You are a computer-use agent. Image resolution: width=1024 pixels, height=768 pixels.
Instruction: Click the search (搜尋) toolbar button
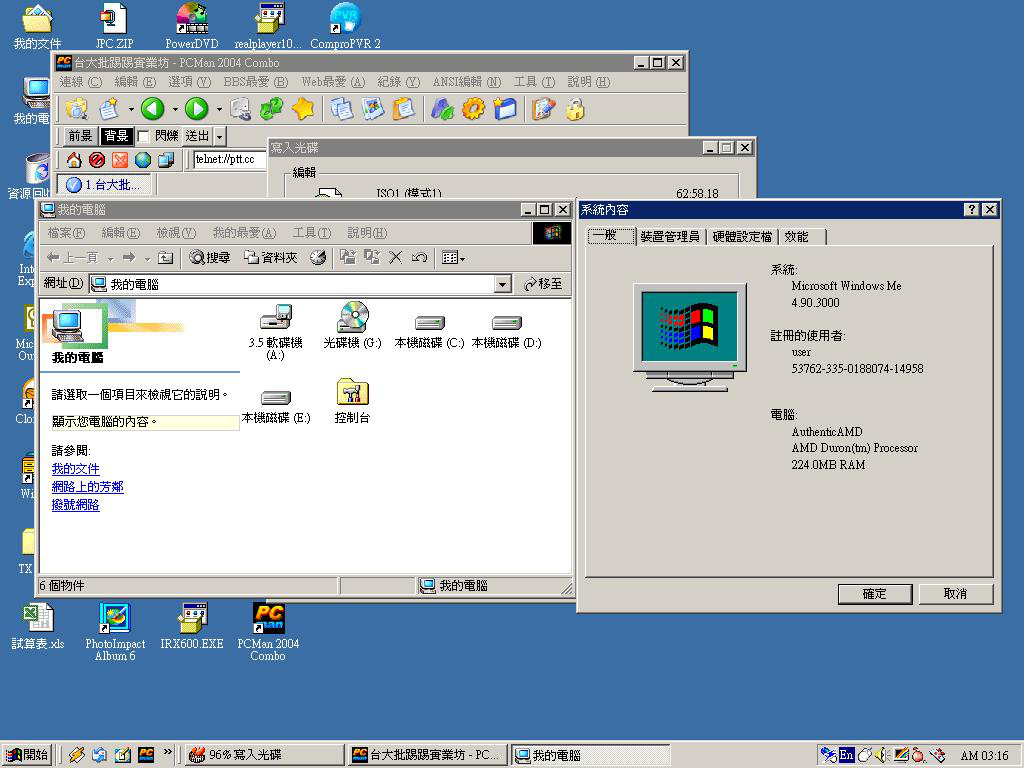(x=210, y=258)
